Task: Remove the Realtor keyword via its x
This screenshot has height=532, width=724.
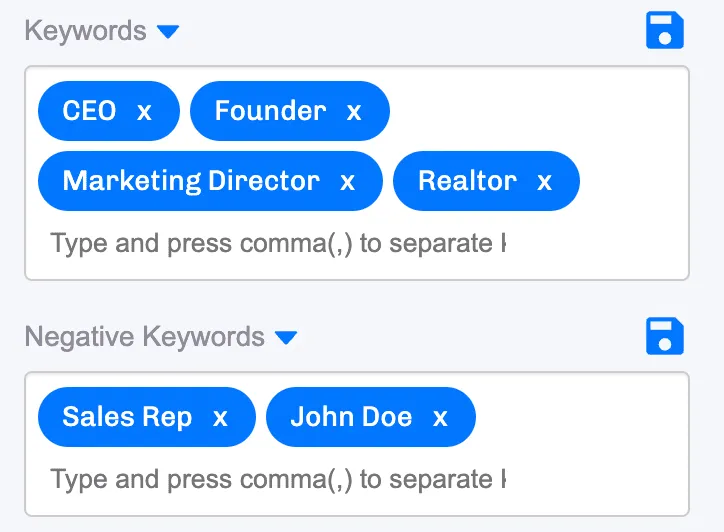Action: [544, 181]
